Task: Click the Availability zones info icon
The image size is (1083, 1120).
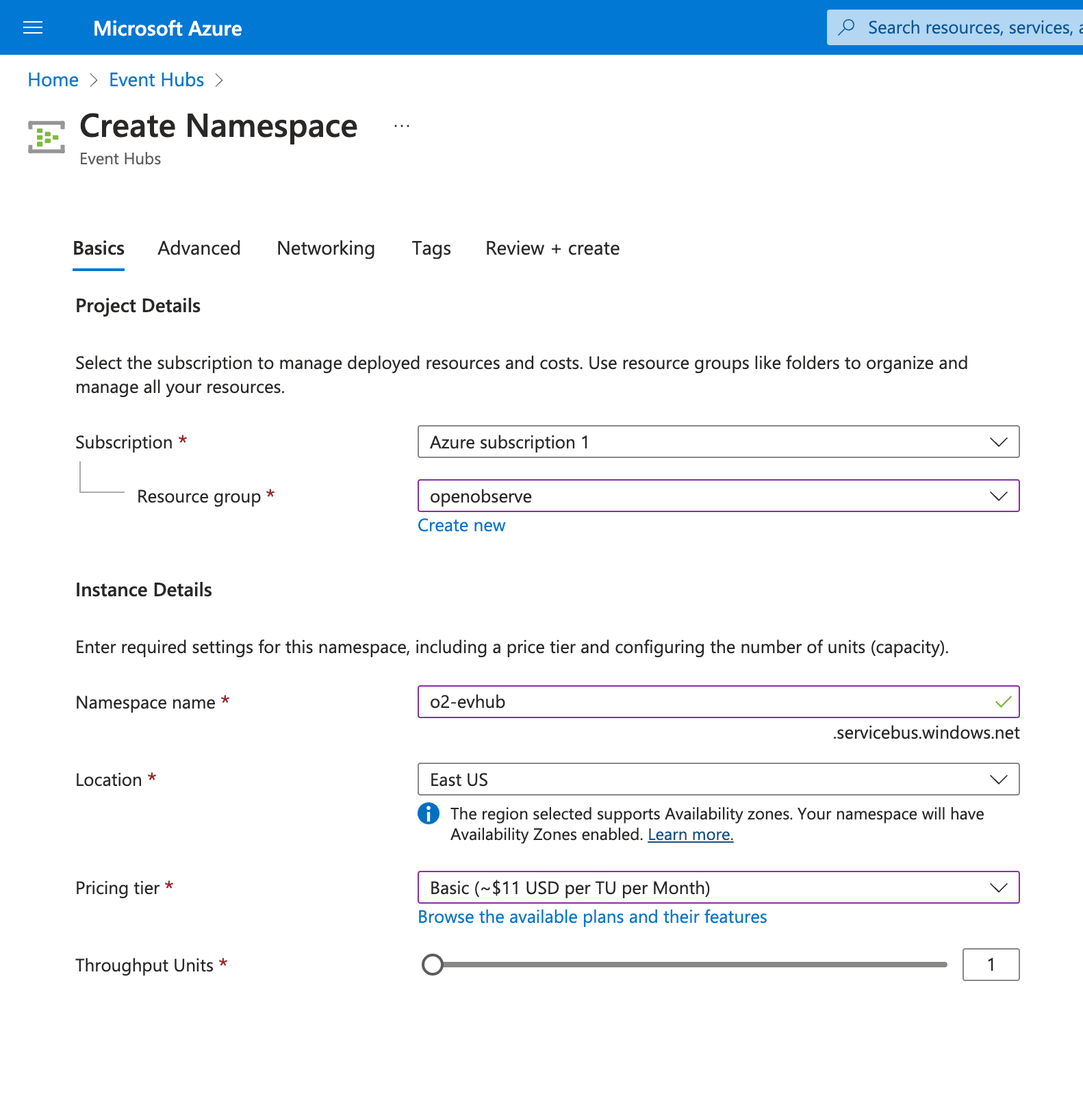Action: click(x=429, y=813)
